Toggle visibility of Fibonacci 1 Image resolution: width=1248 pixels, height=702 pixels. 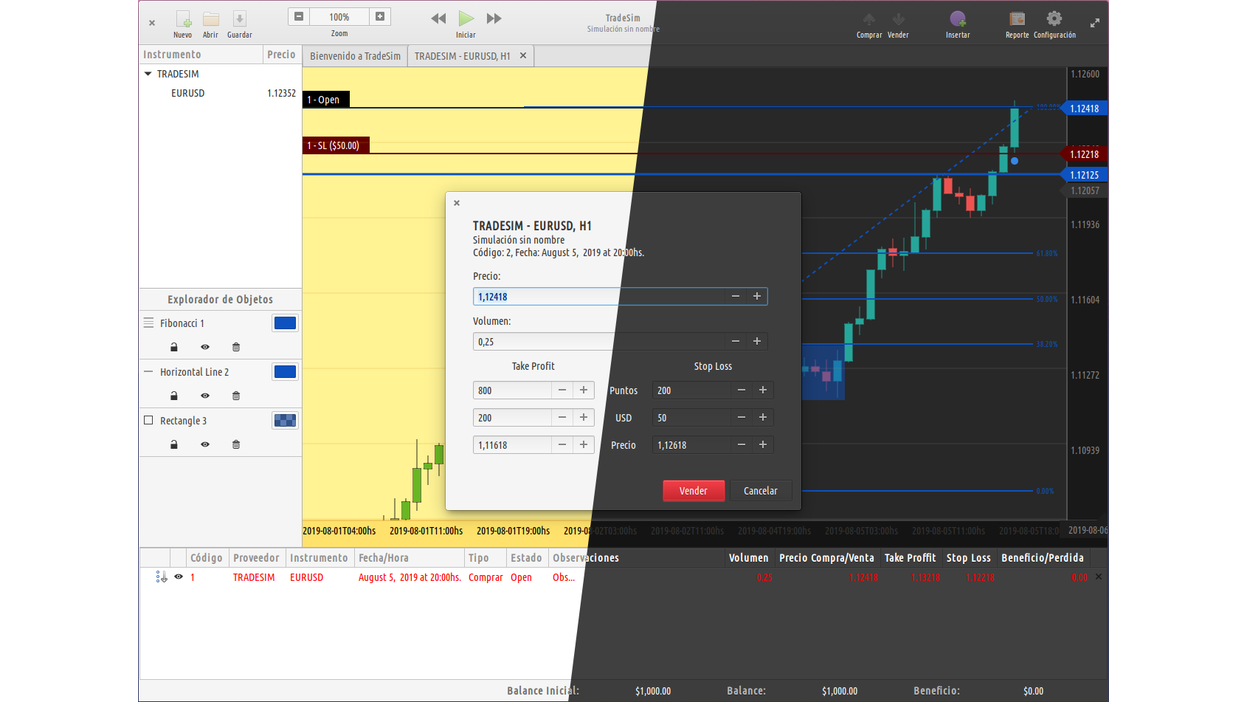[205, 348]
